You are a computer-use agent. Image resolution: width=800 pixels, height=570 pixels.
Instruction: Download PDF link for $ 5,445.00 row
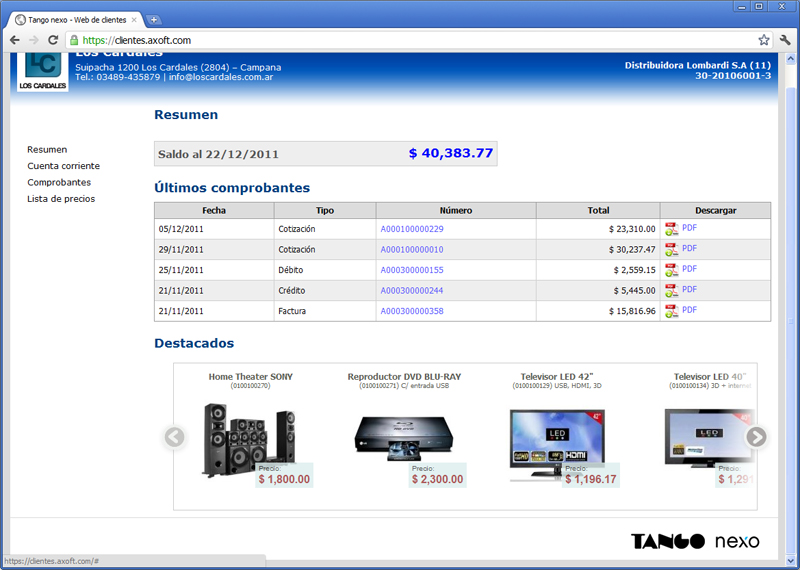[689, 289]
